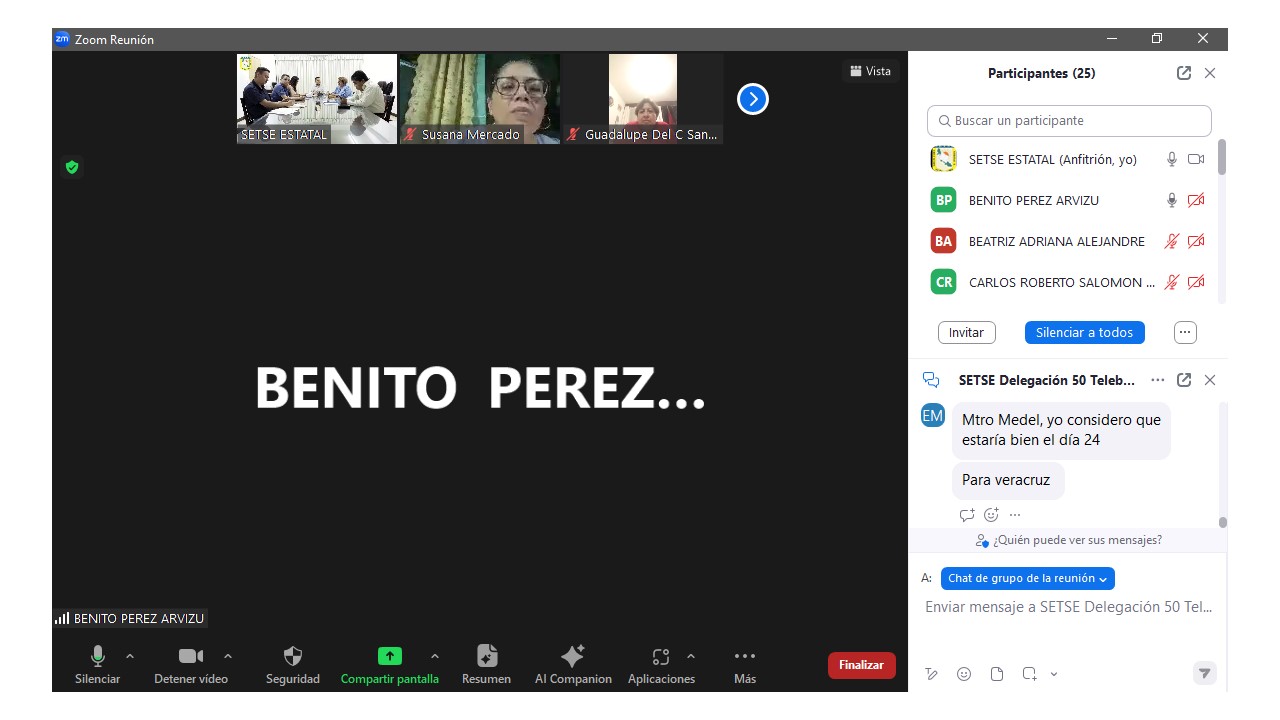Image resolution: width=1280 pixels, height=720 pixels.
Task: Toggle camera with Detener vídeo
Action: tap(190, 657)
